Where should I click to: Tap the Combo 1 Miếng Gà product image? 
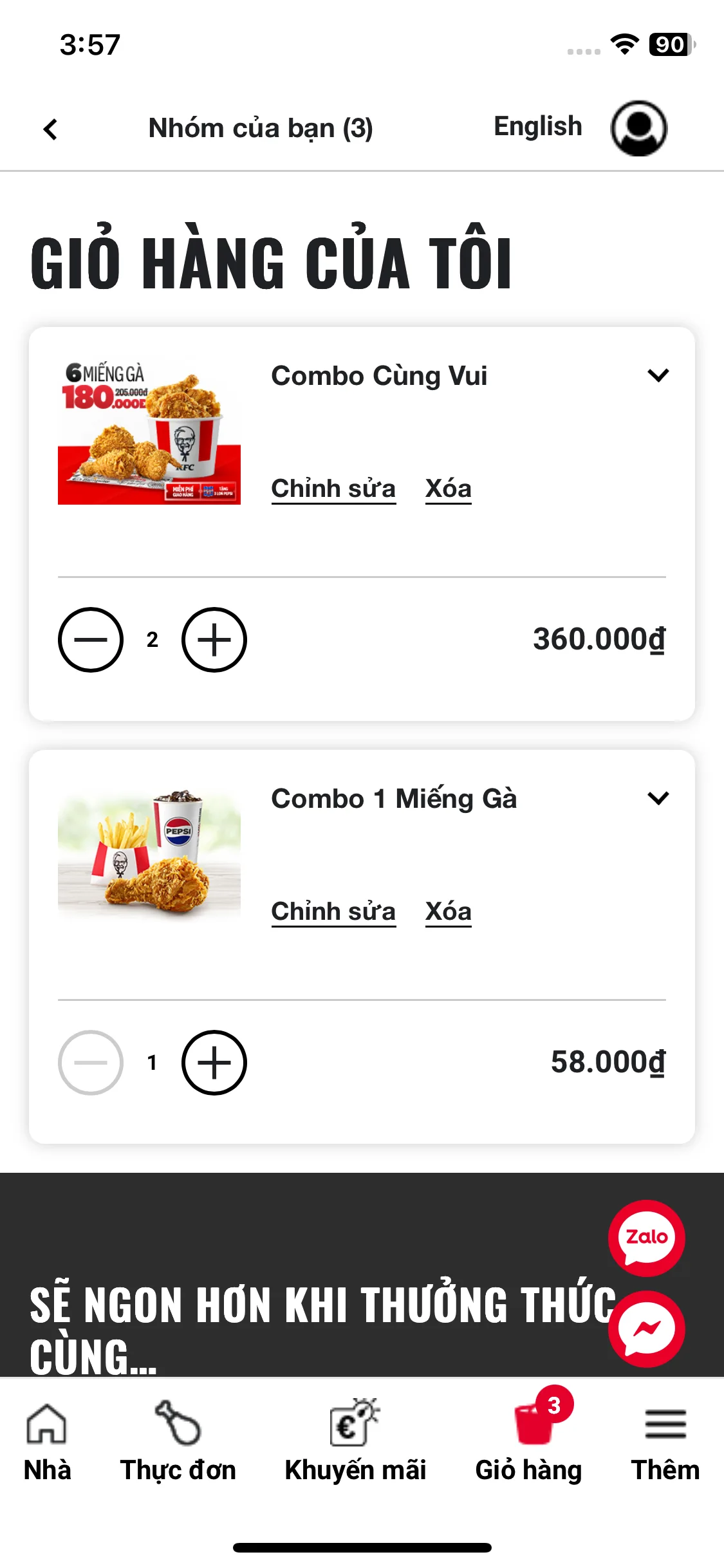[149, 853]
